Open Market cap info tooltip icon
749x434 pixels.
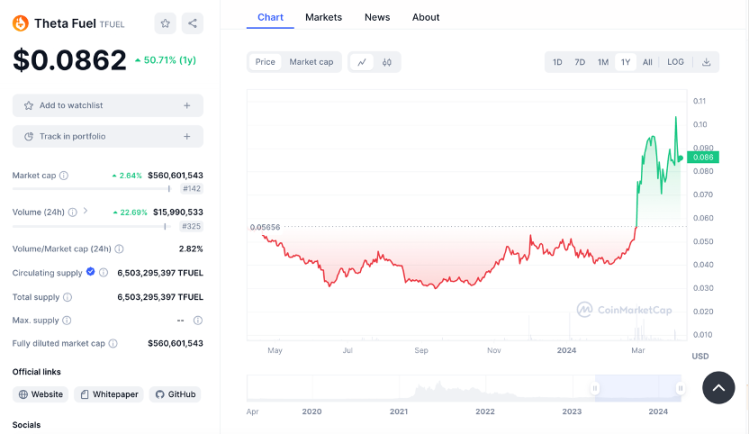(64, 176)
